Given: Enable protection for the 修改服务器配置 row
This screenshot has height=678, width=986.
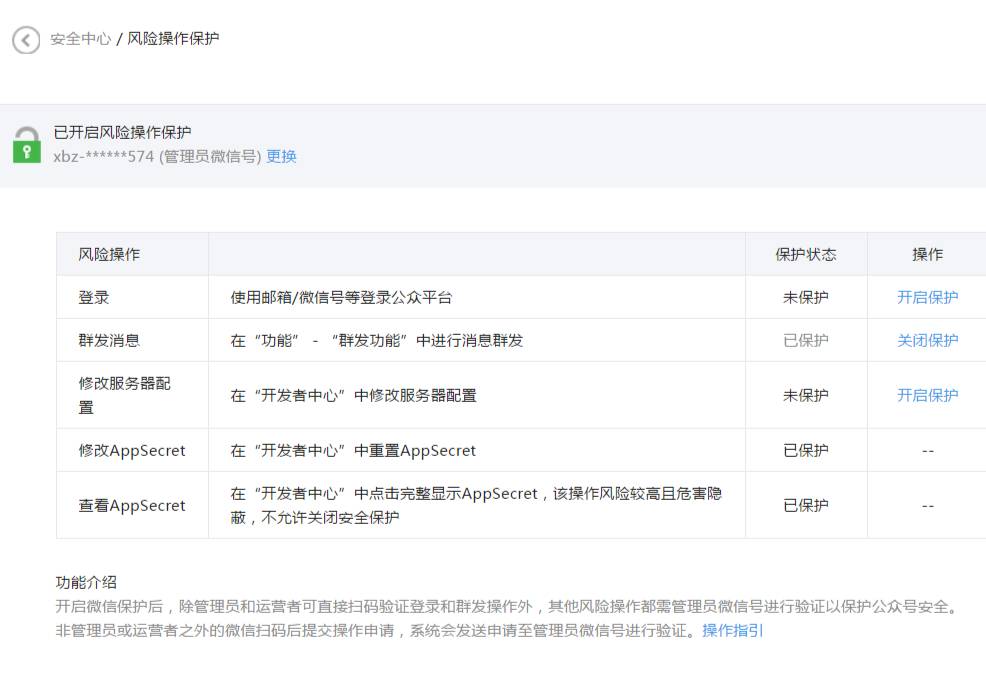Looking at the screenshot, I should coord(927,396).
